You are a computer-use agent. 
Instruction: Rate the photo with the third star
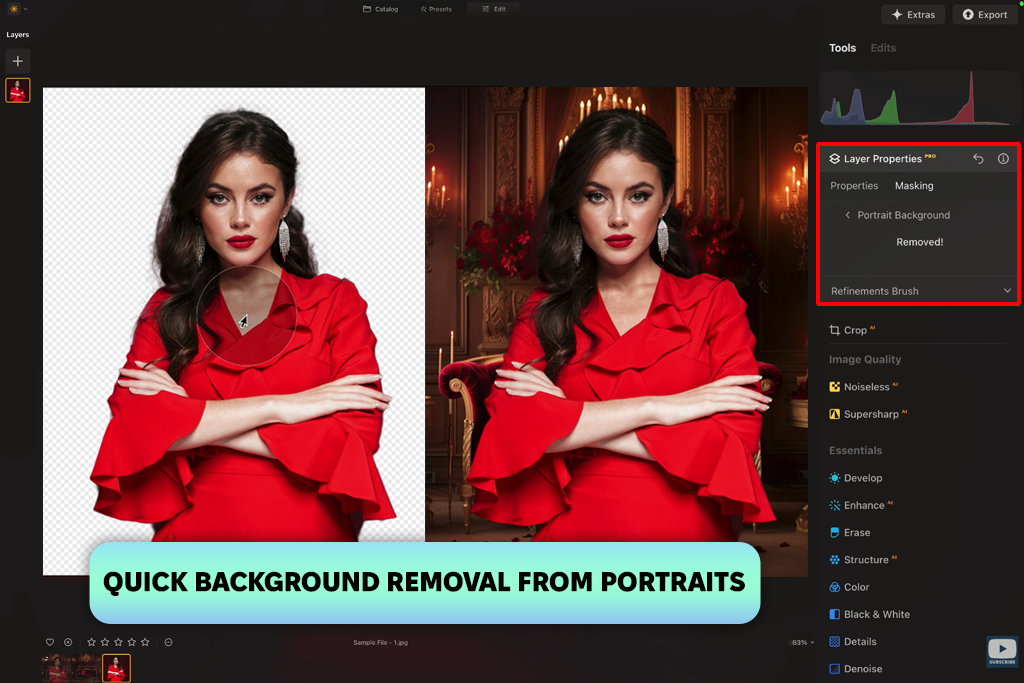(118, 643)
